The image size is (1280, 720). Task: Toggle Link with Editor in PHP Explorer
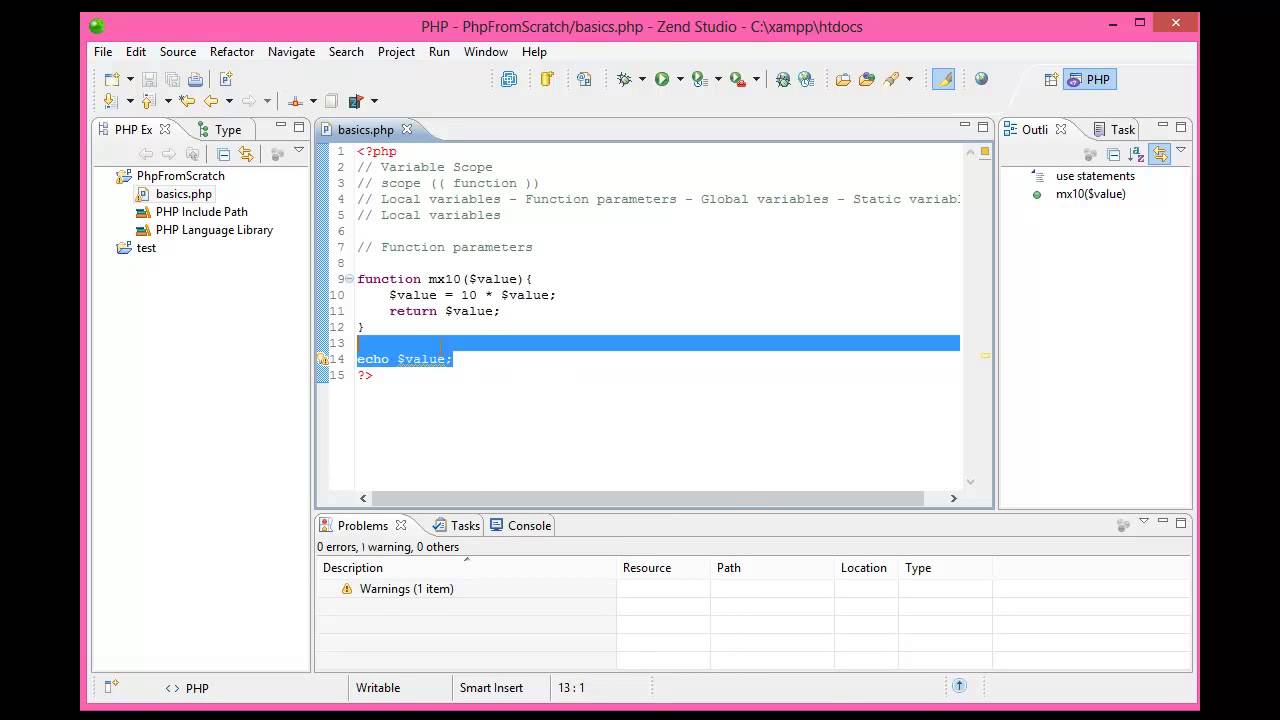(x=246, y=154)
